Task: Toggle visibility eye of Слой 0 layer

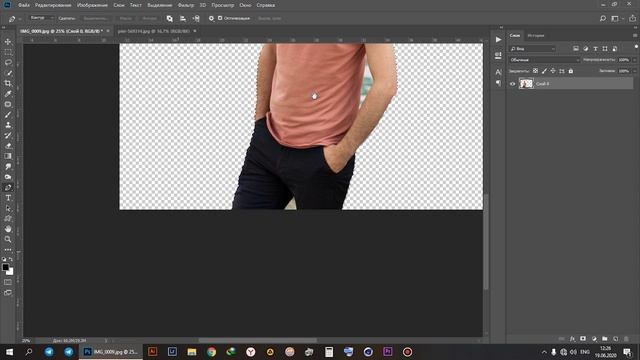Action: pos(513,84)
